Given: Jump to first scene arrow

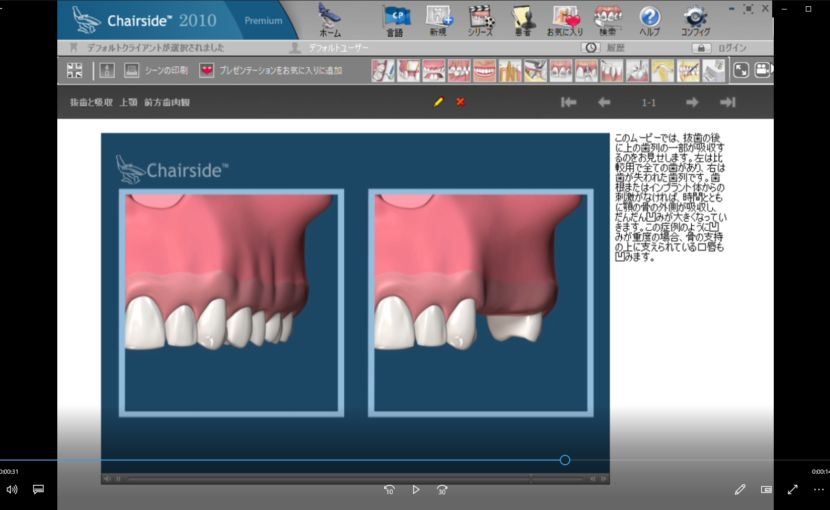Looking at the screenshot, I should 569,102.
